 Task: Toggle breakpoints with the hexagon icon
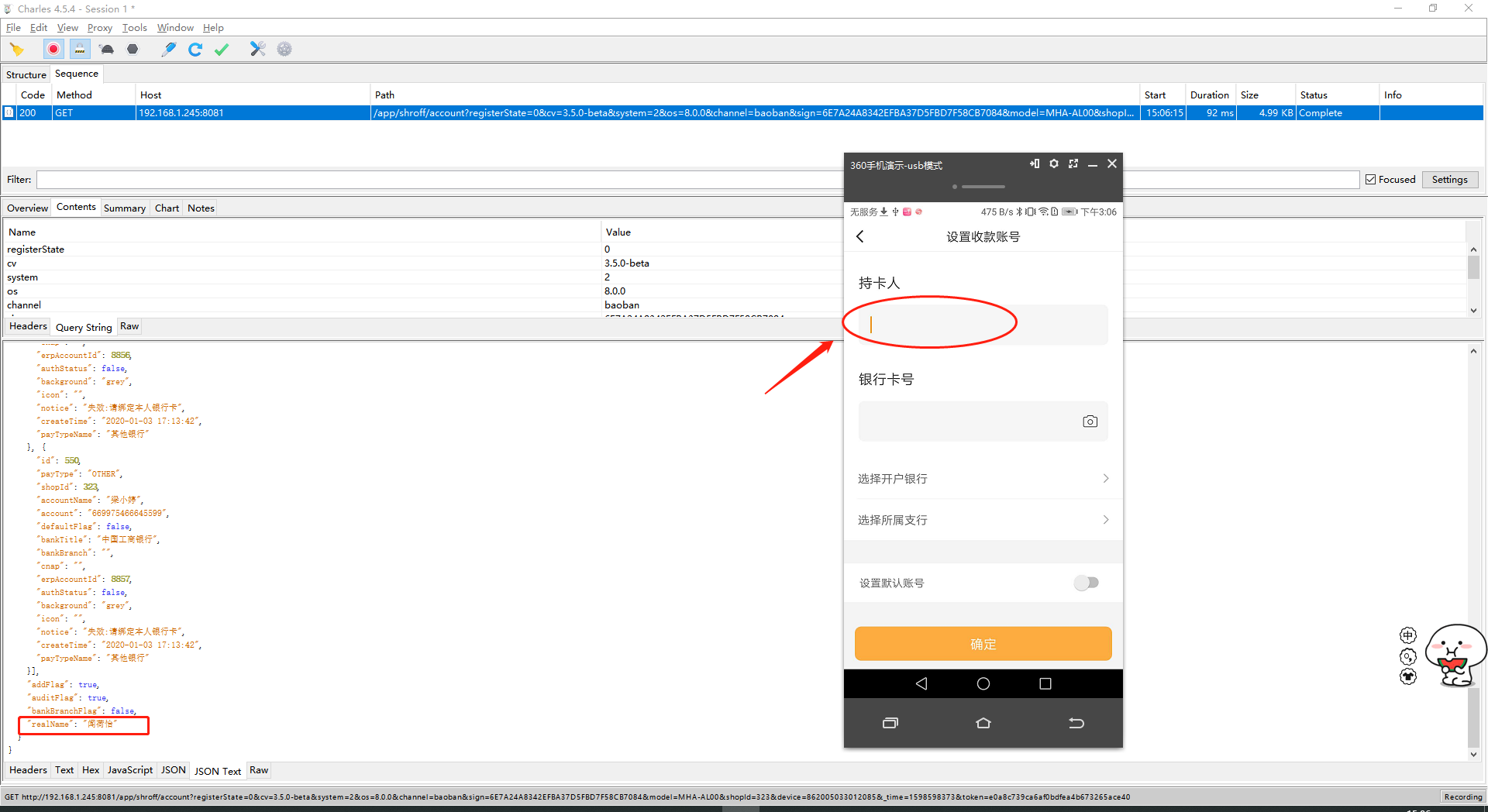point(133,50)
